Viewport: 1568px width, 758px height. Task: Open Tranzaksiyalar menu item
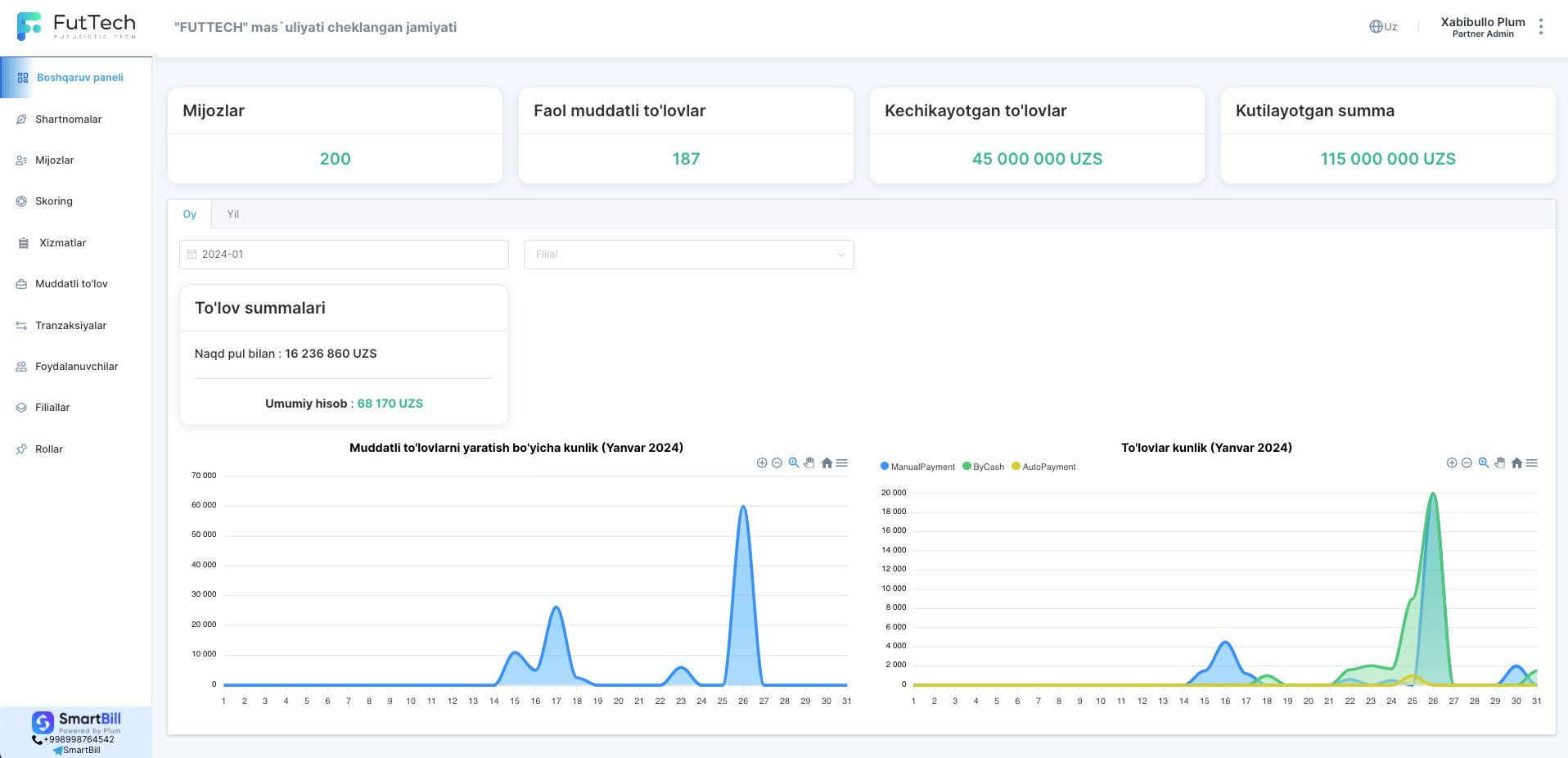tap(76, 326)
